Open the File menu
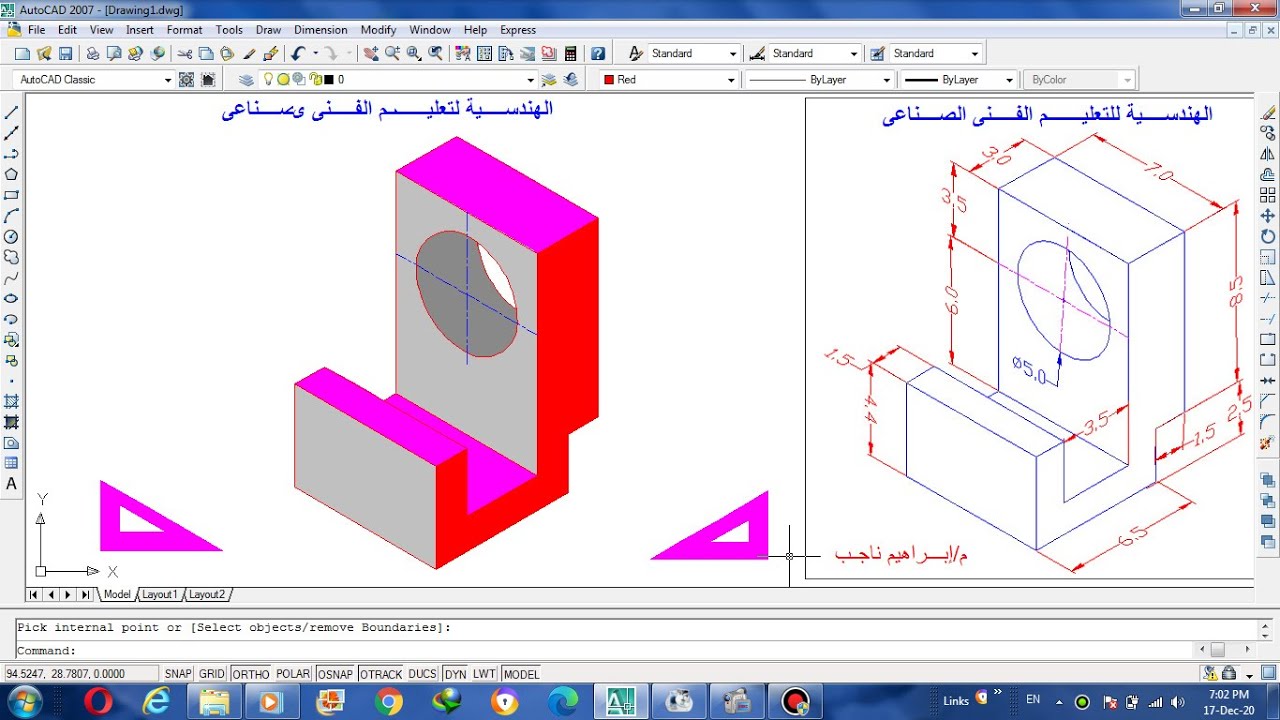 coord(36,30)
